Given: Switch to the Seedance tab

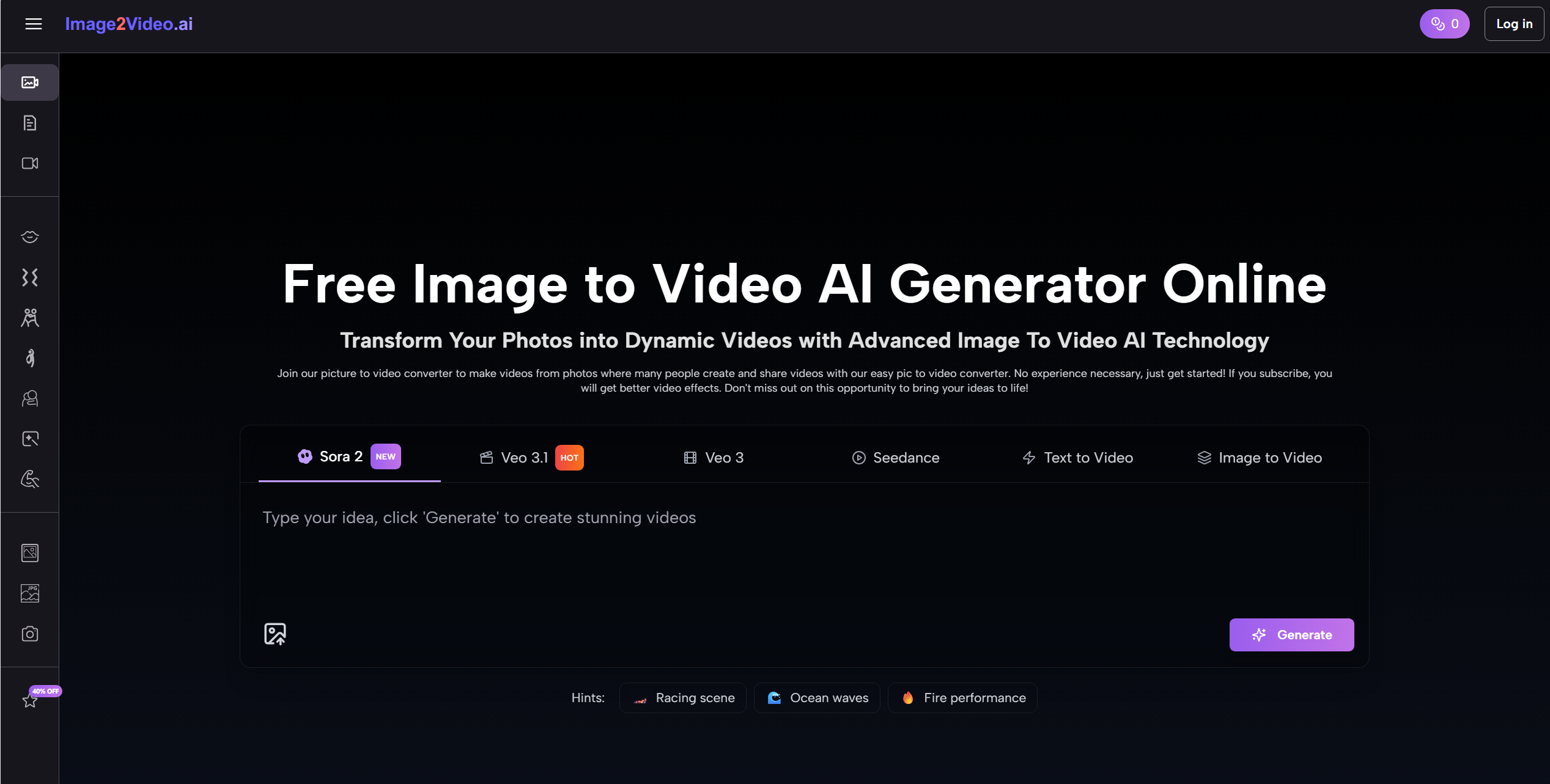Looking at the screenshot, I should pos(895,457).
